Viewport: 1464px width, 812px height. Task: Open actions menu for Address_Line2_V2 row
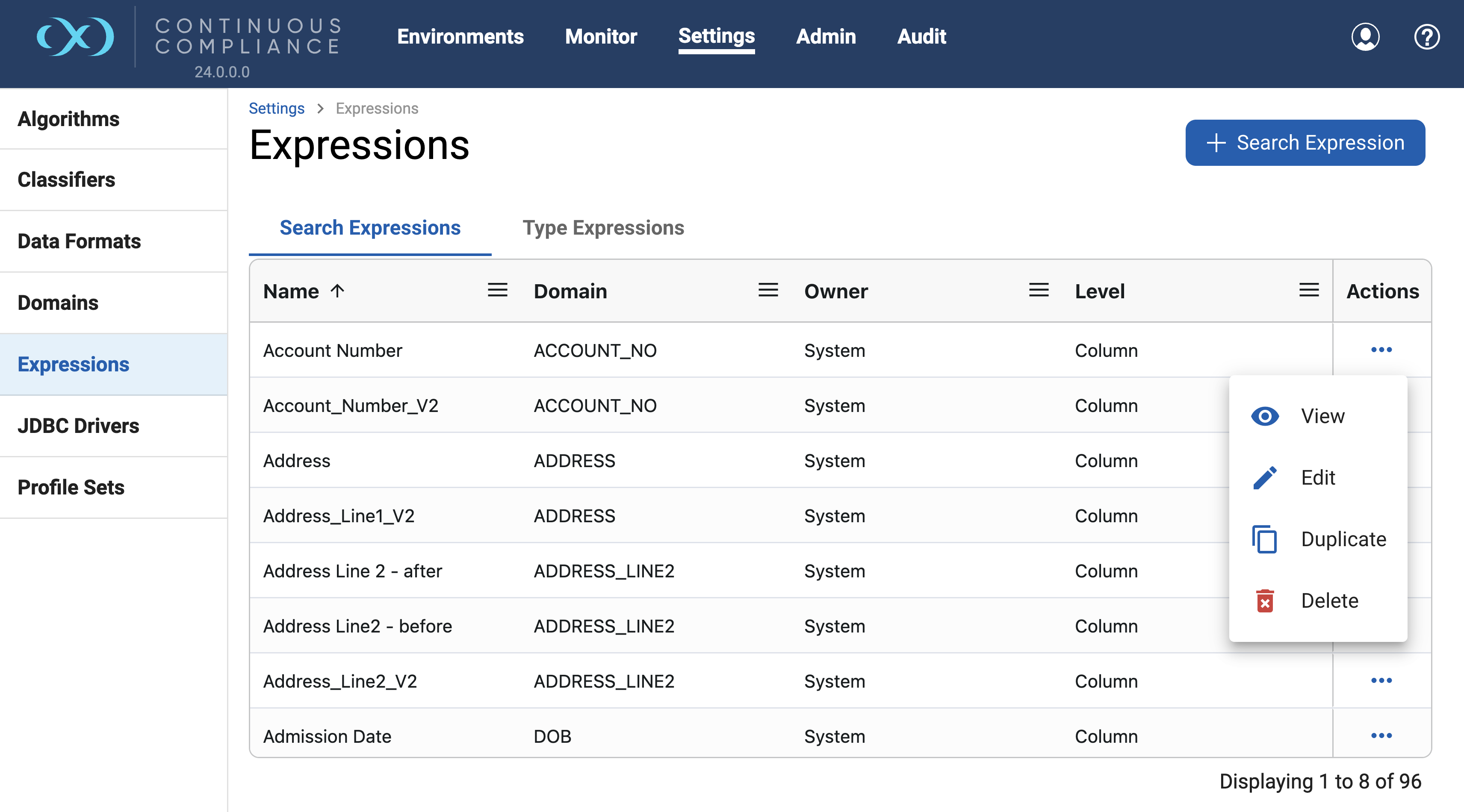point(1381,680)
